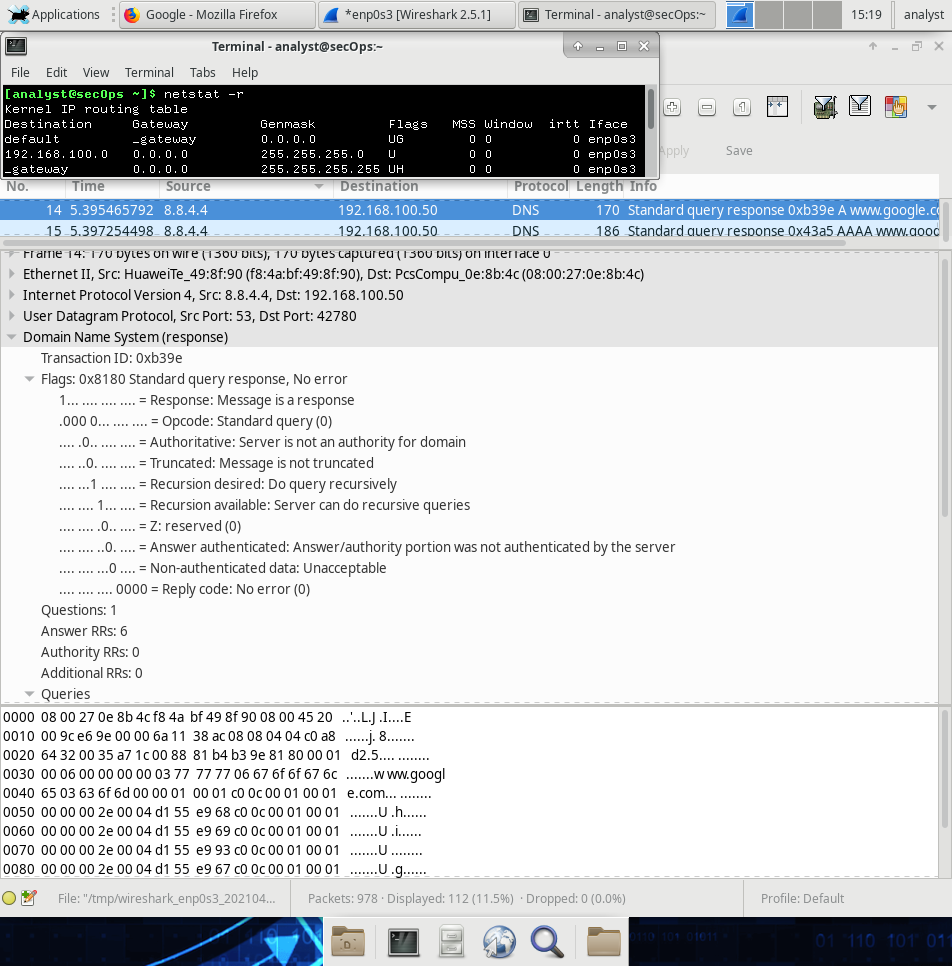Expand User Datagram Protocol node

pos(12,315)
